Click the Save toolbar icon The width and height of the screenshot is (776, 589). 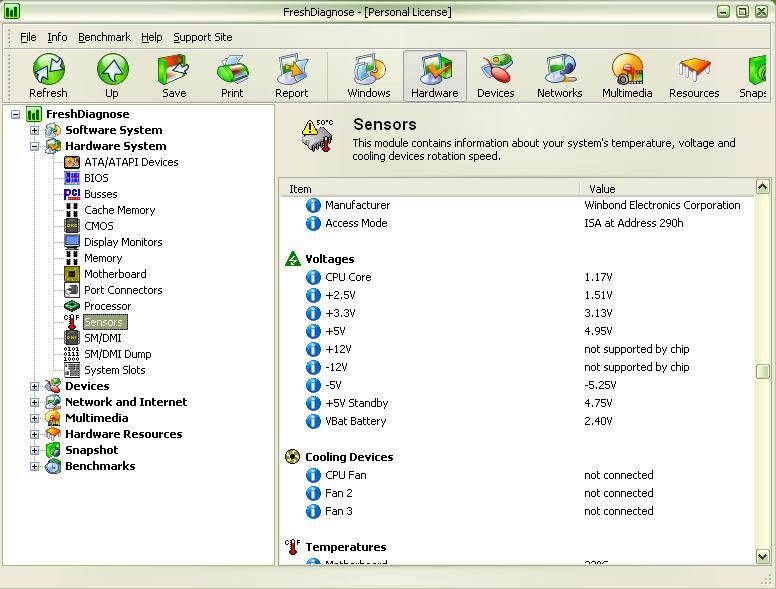pyautogui.click(x=174, y=70)
